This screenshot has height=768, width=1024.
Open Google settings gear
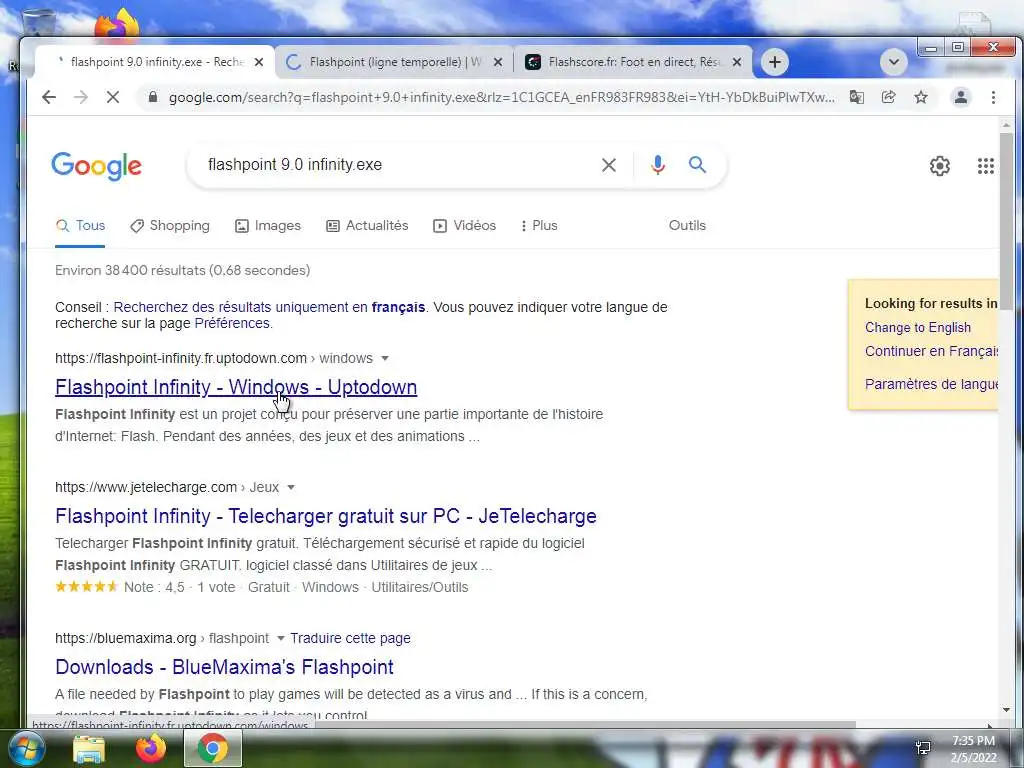tap(940, 166)
